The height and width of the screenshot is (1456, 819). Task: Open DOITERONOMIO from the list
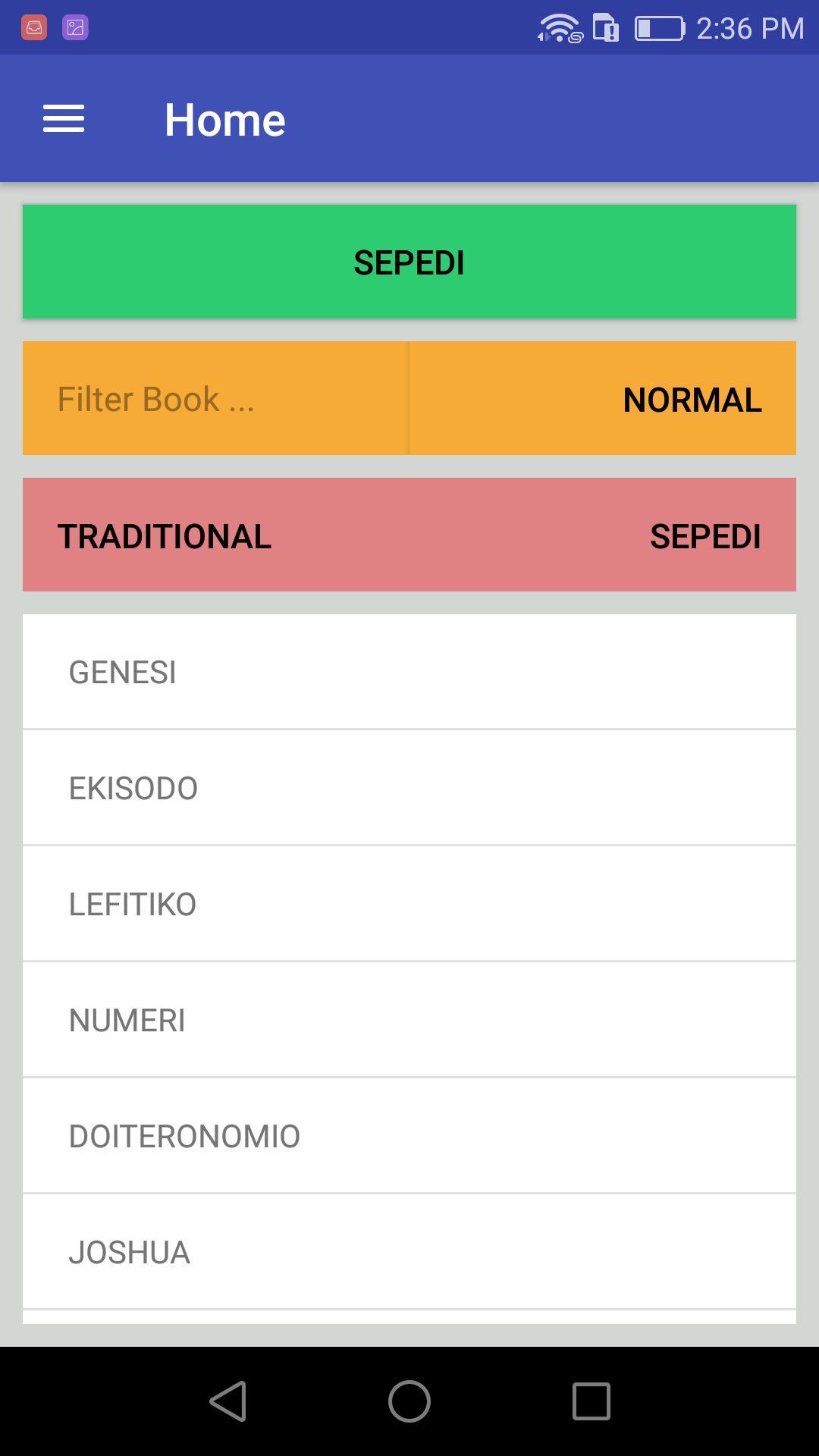pyautogui.click(x=409, y=1136)
